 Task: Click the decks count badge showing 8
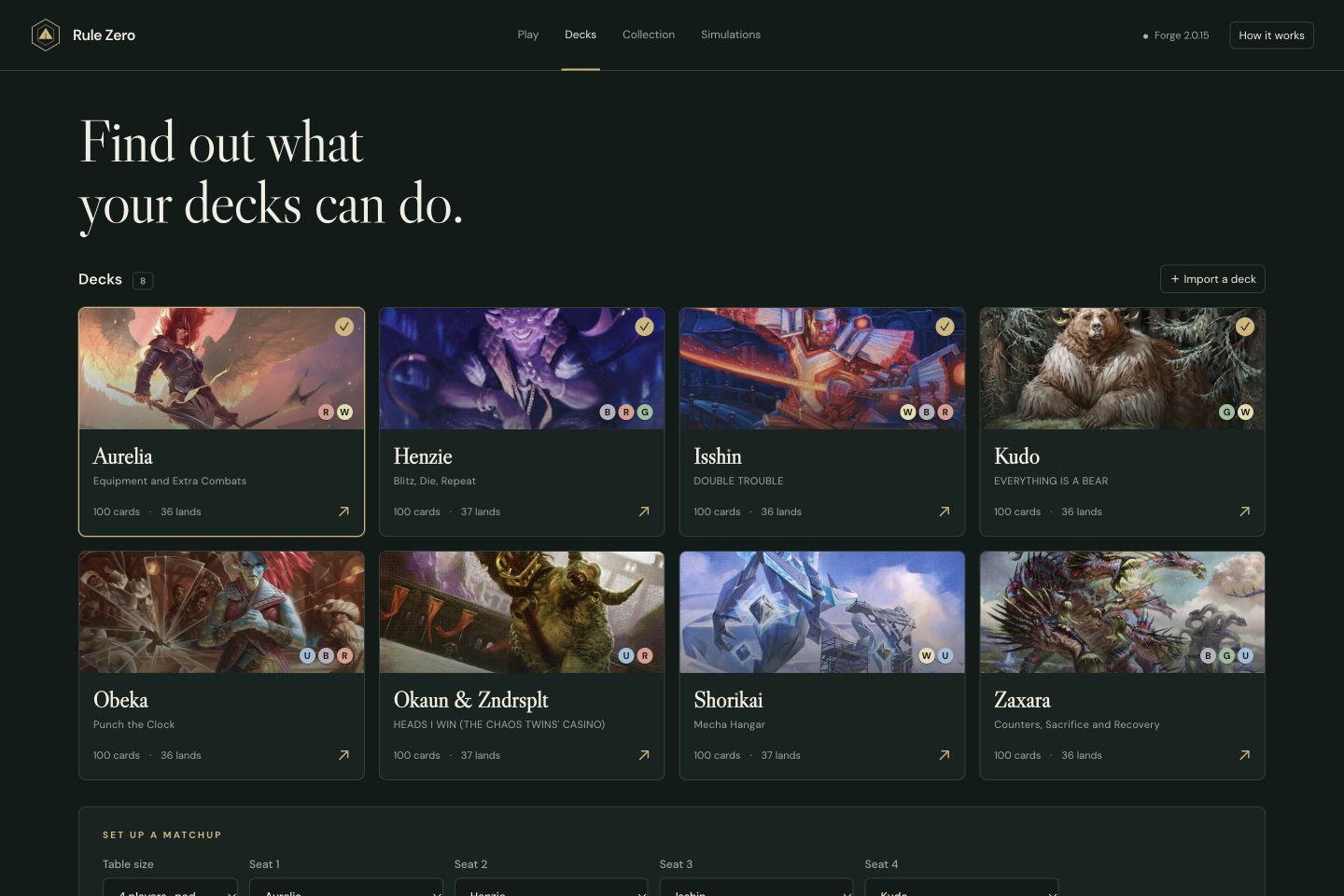(143, 280)
